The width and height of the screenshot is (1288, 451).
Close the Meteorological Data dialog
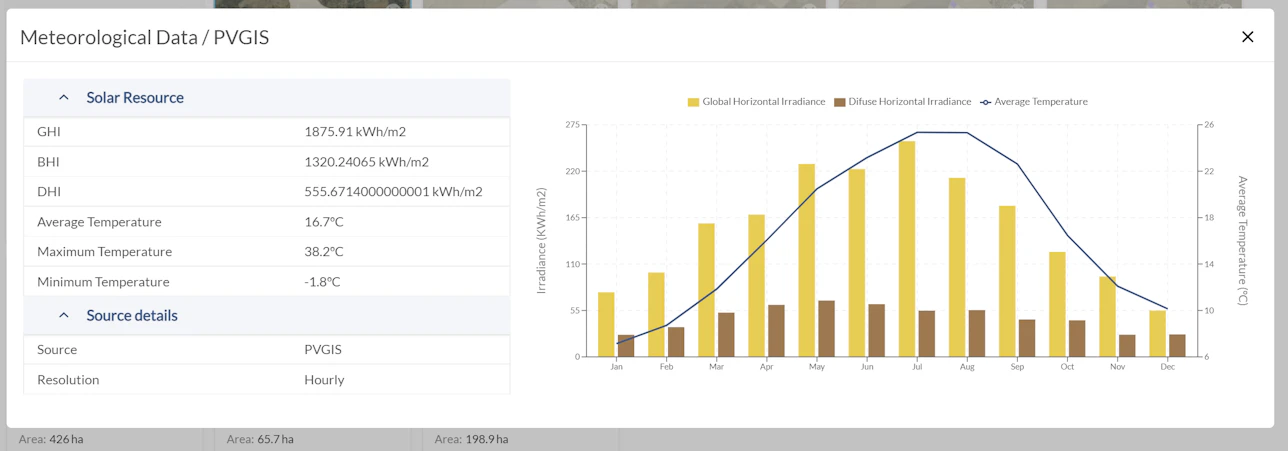(1247, 37)
